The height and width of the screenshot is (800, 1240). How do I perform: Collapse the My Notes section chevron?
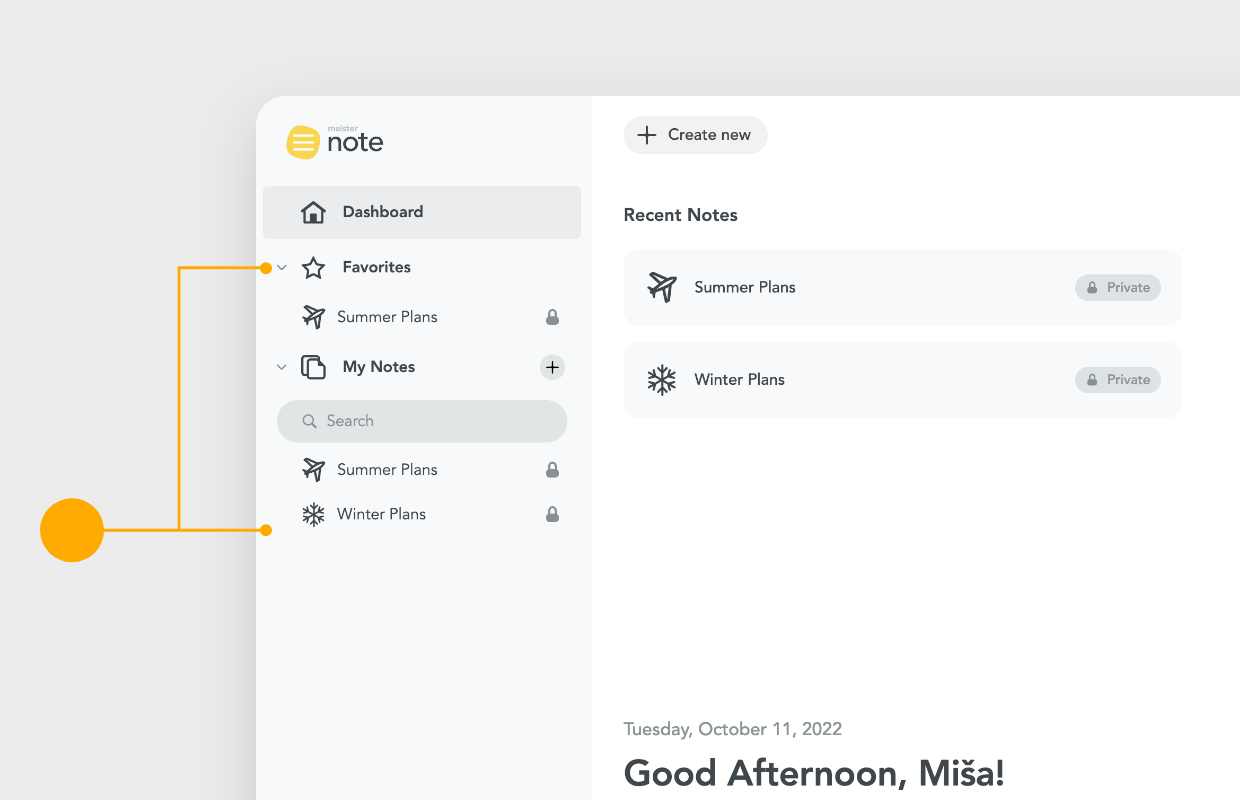(282, 367)
